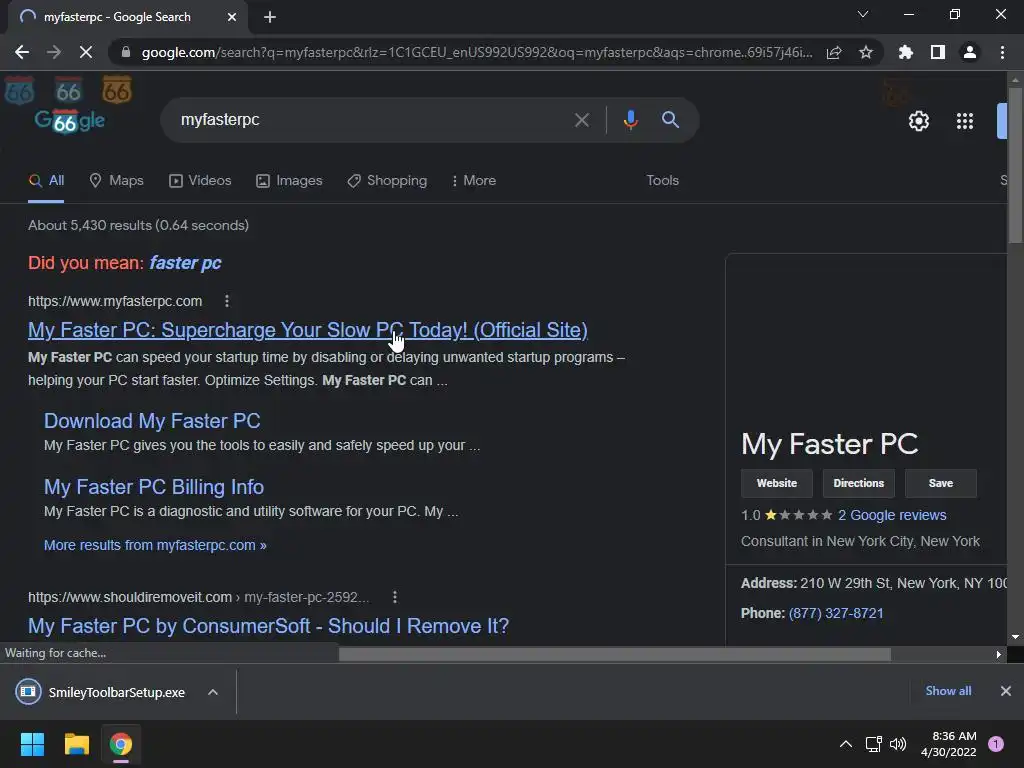The height and width of the screenshot is (768, 1024).
Task: Expand SmileyToolbarSetup.exe download options
Action: [213, 692]
